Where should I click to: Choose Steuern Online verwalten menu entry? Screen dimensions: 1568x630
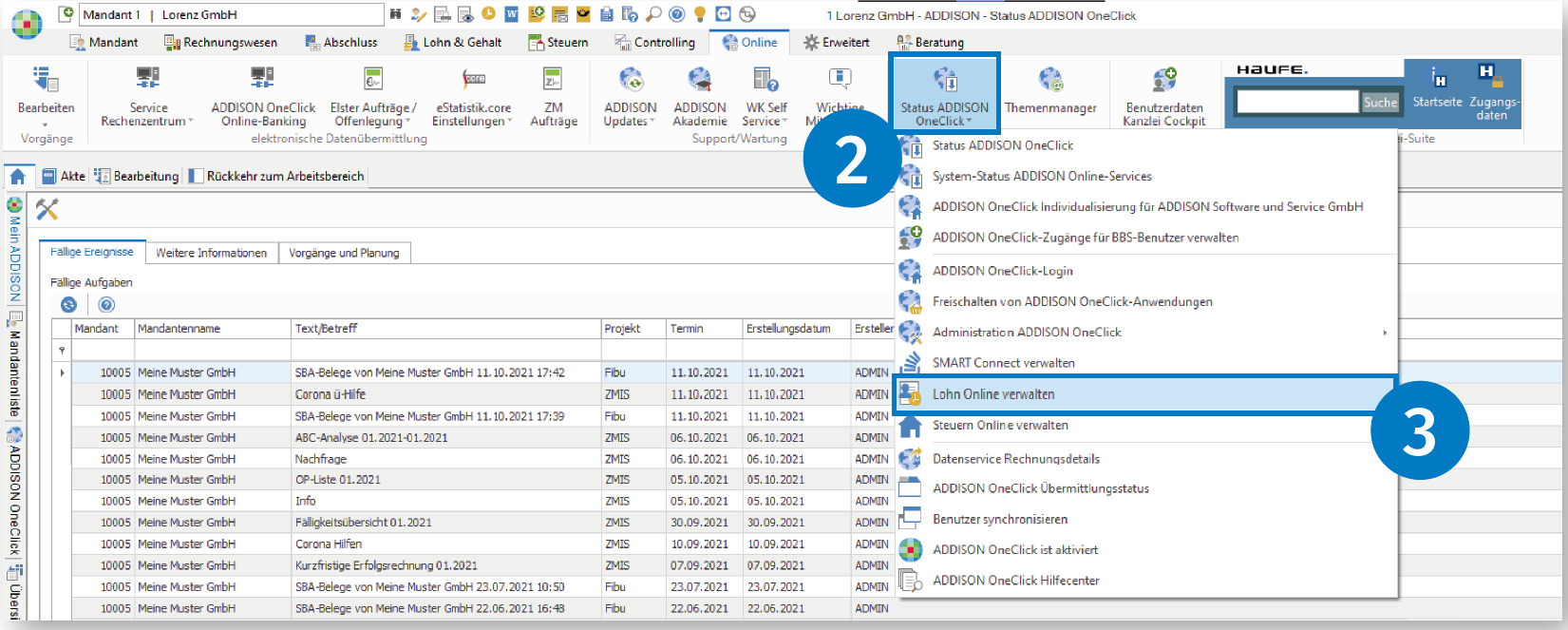point(1145,426)
